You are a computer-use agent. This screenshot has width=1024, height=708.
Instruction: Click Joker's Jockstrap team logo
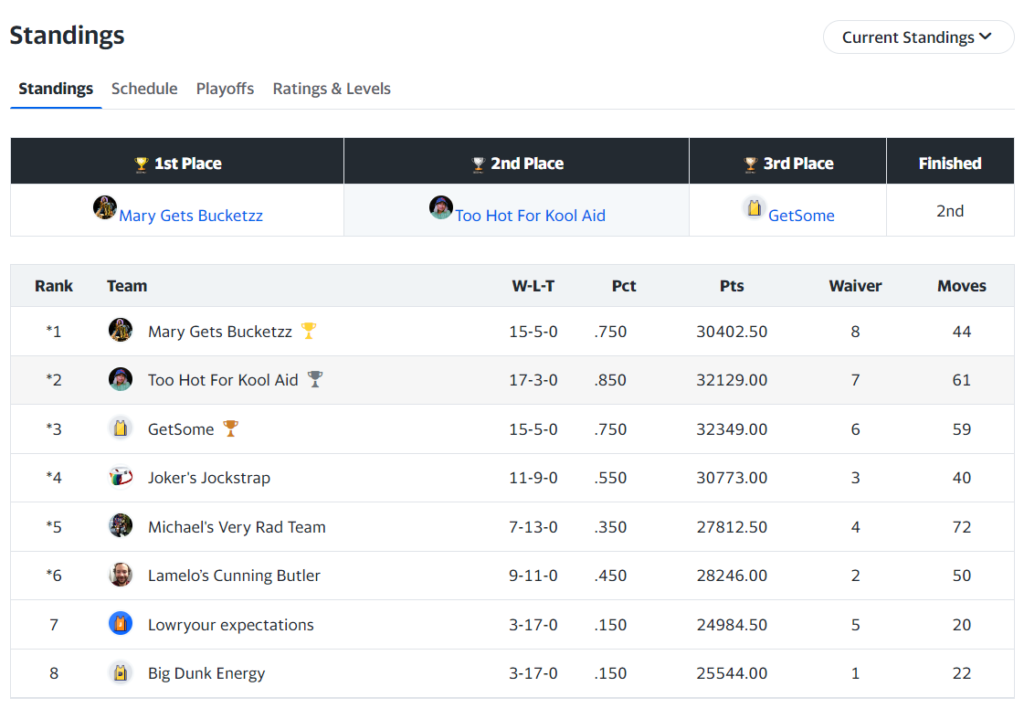(120, 477)
